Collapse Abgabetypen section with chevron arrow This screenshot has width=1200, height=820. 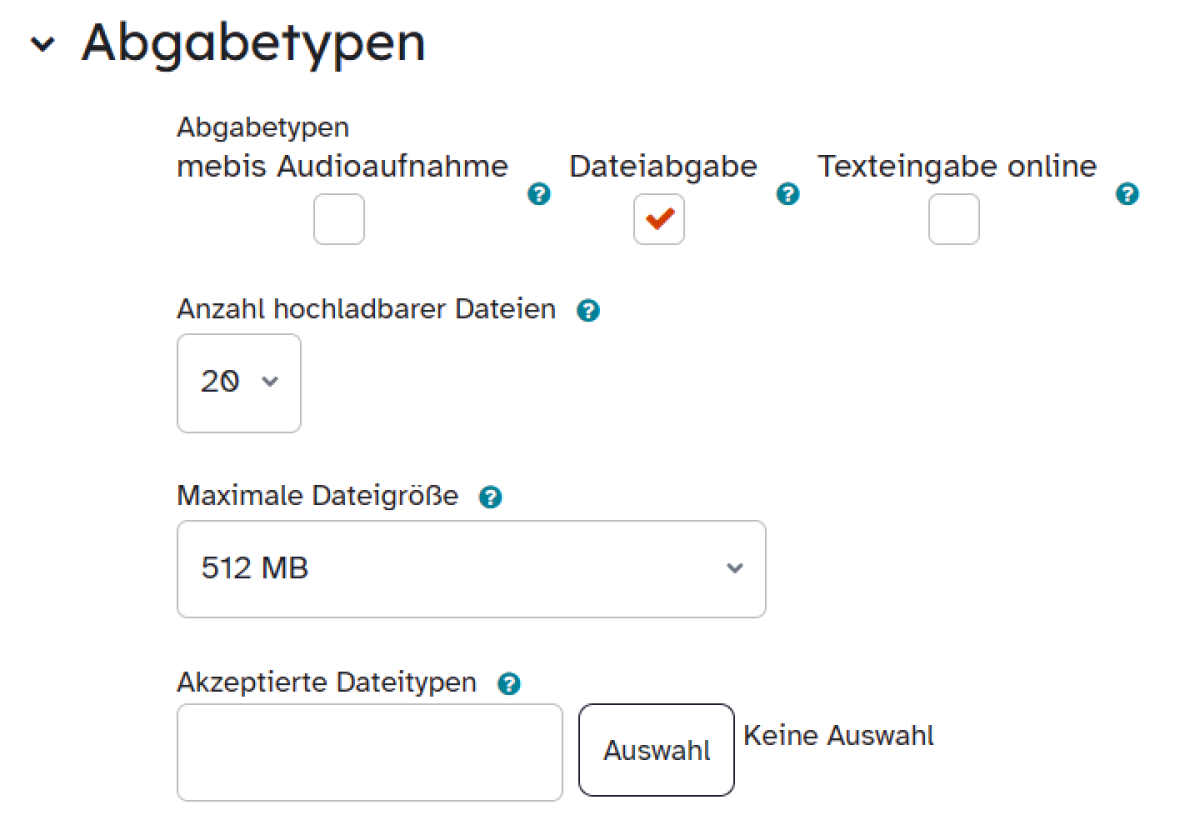point(43,45)
